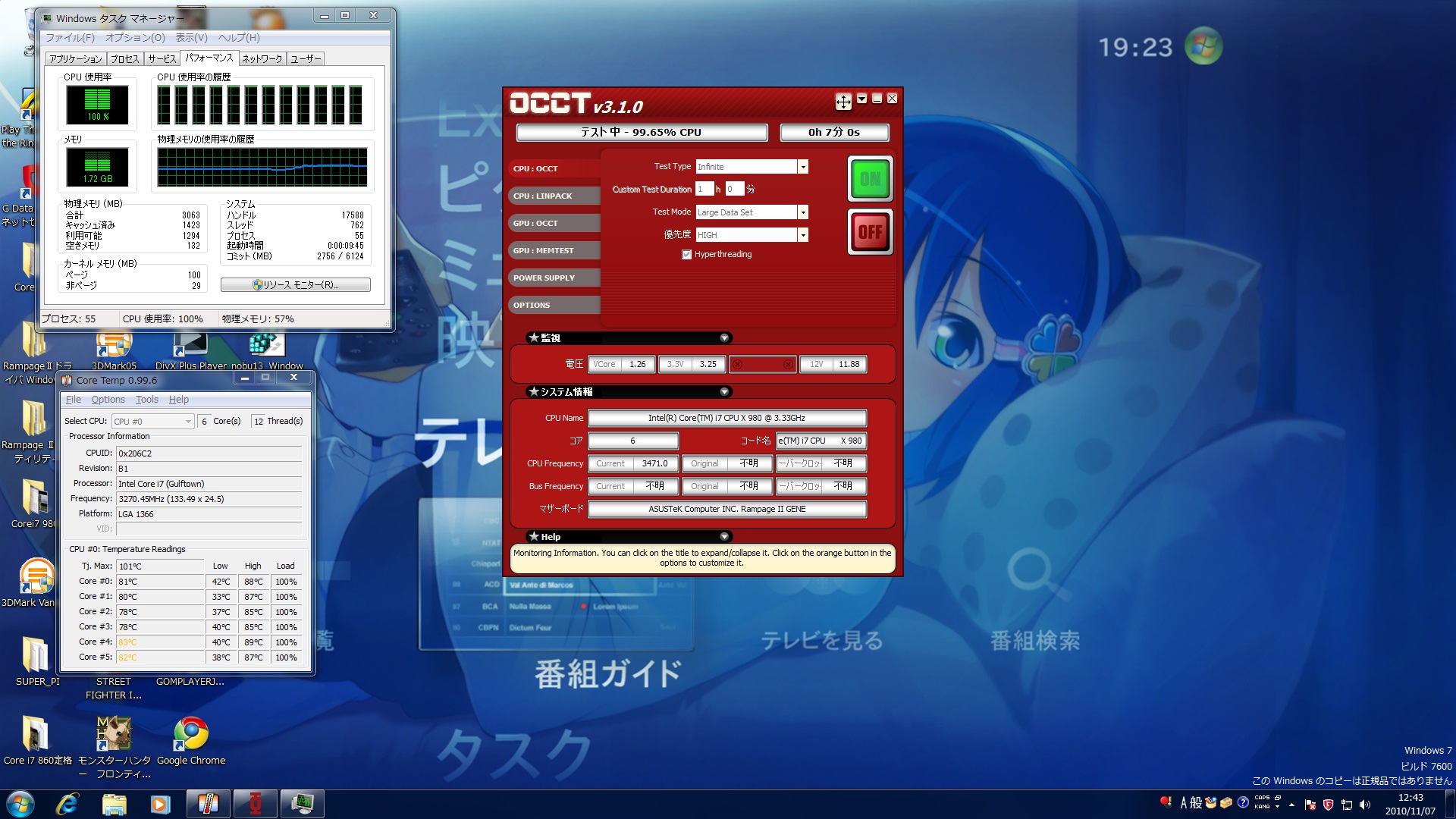Open the Windows Start orb
Image resolution: width=1456 pixels, height=819 pixels.
20,804
